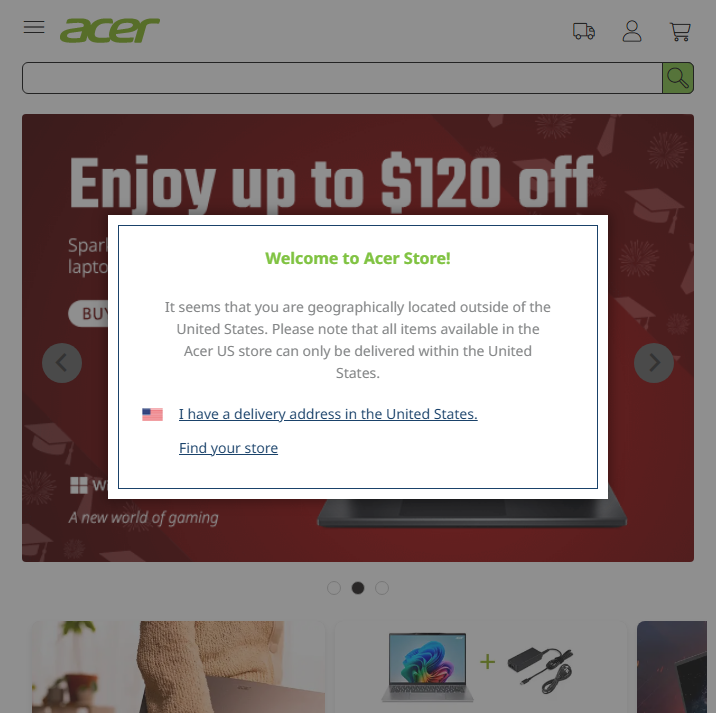Open the user account icon
This screenshot has width=716, height=713.
point(632,31)
